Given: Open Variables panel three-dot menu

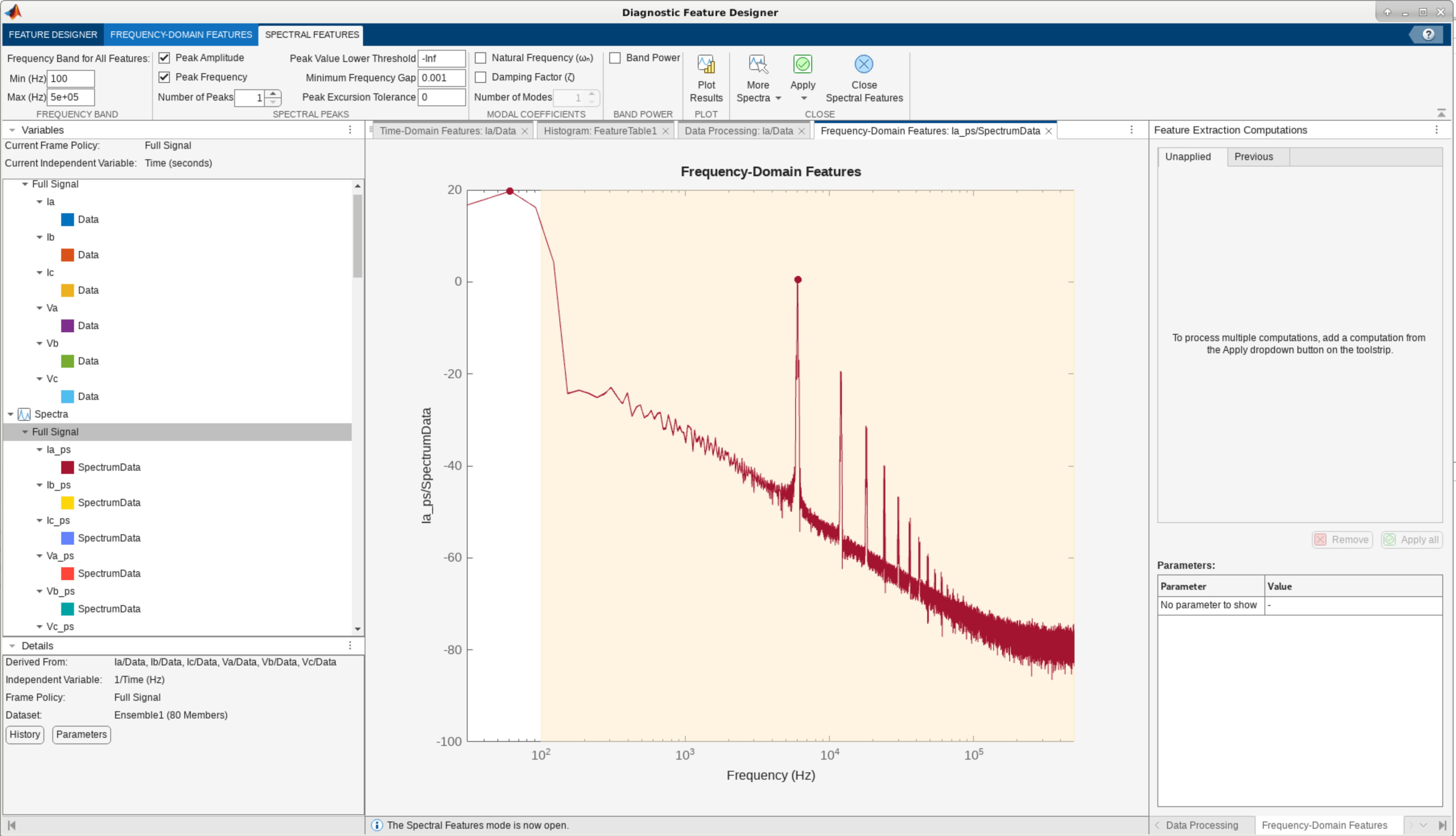Looking at the screenshot, I should pyautogui.click(x=350, y=130).
